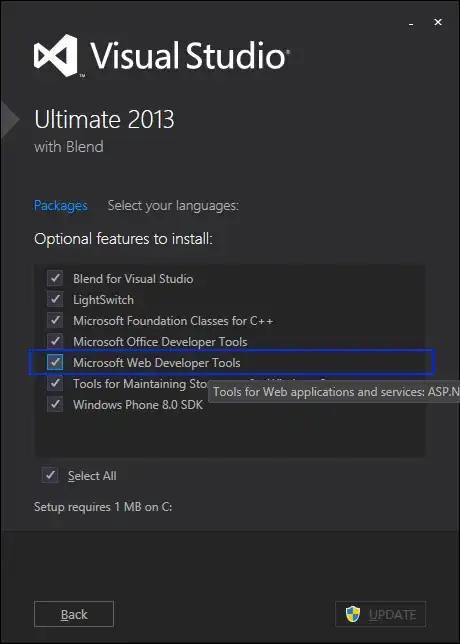Image resolution: width=460 pixels, height=644 pixels.
Task: Toggle Microsoft Web Developer Tools checkbox
Action: (55, 362)
